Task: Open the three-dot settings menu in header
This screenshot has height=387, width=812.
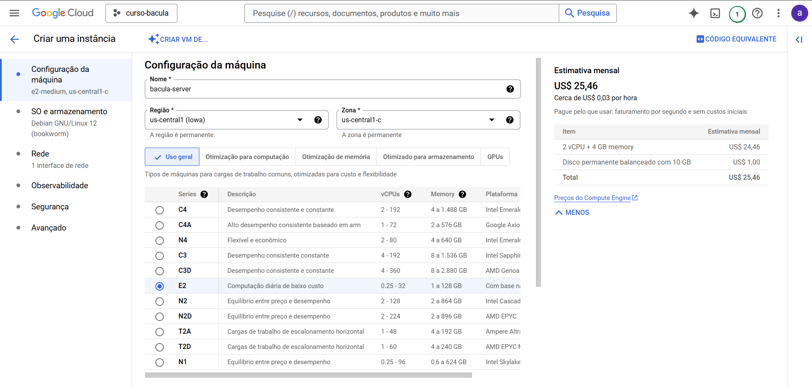Action: pos(778,13)
